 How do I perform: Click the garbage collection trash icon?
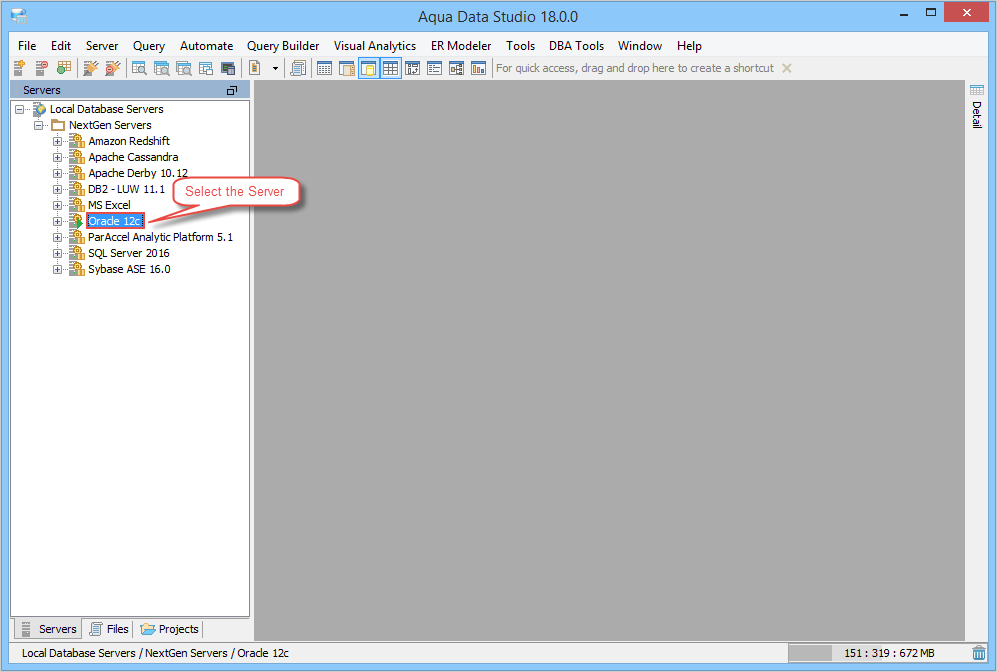click(979, 652)
